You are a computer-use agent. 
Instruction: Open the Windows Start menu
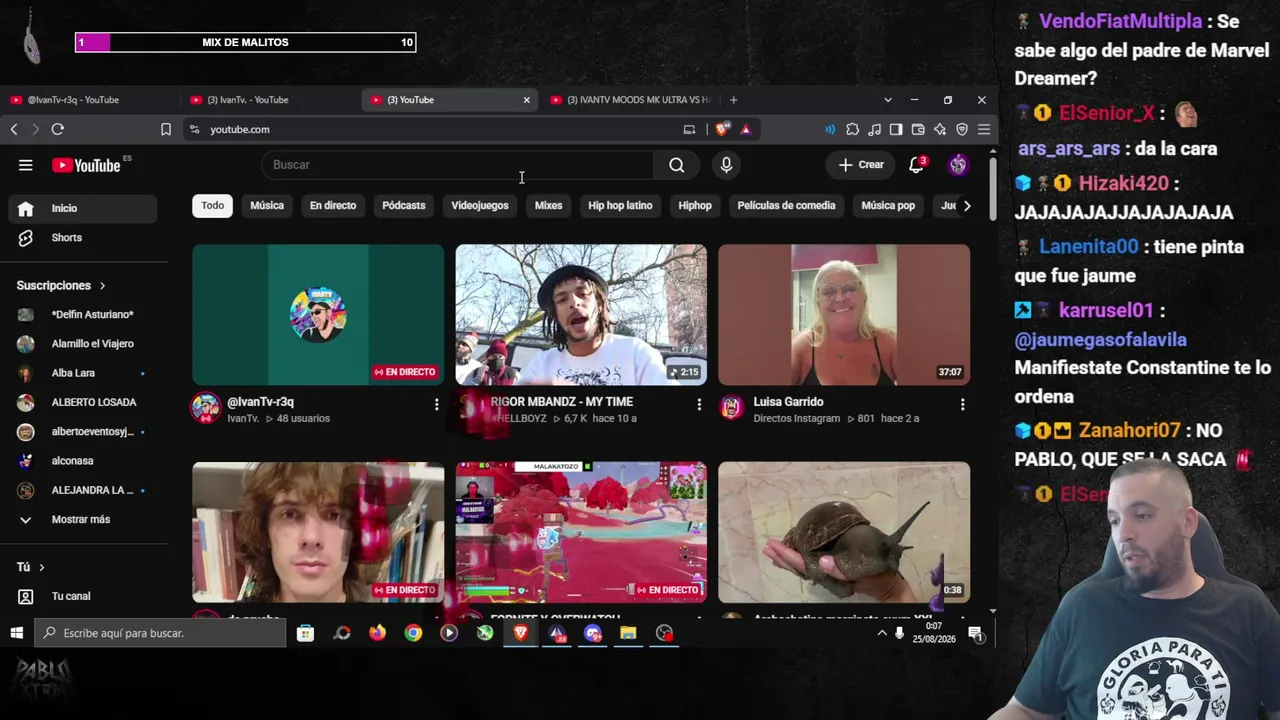pyautogui.click(x=17, y=633)
